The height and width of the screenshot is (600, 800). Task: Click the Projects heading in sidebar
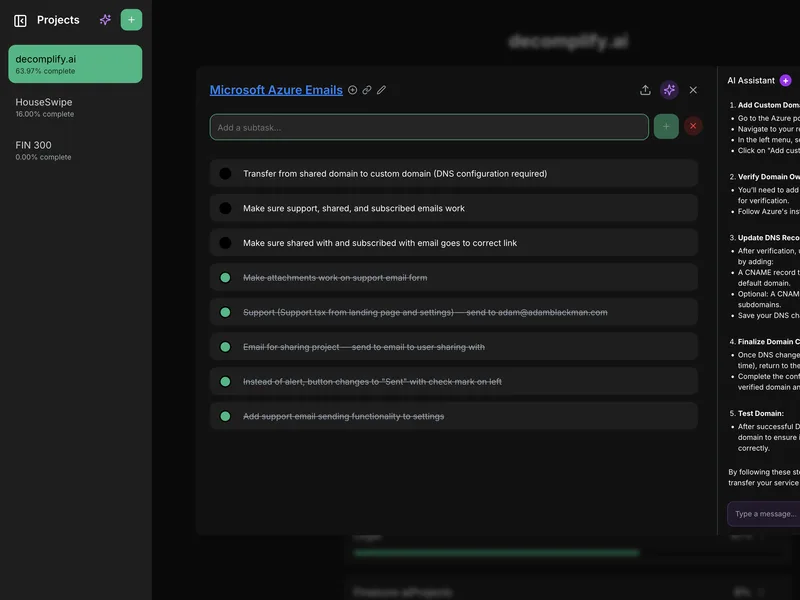tap(58, 20)
